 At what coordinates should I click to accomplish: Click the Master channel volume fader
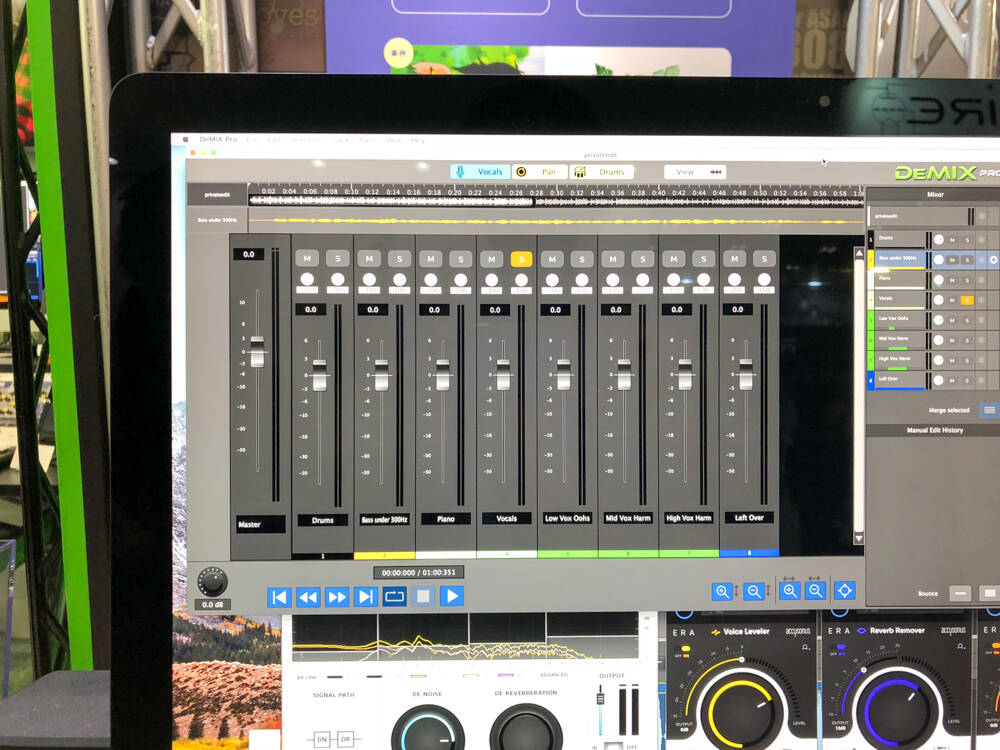click(x=257, y=351)
